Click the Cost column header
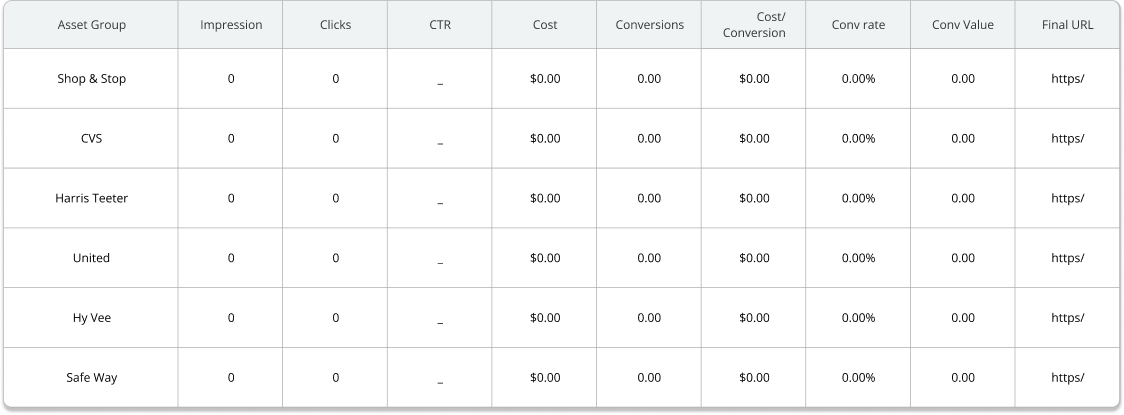The image size is (1124, 415). [x=545, y=25]
